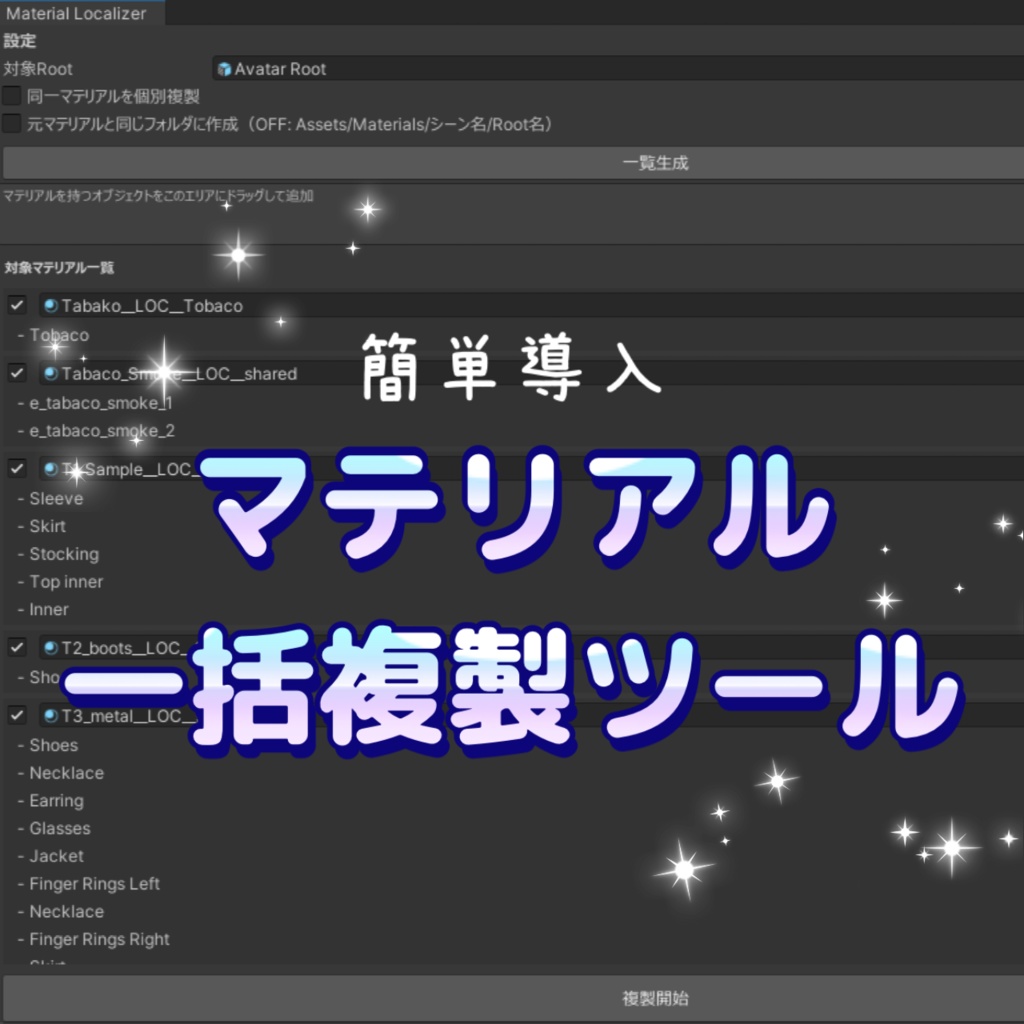This screenshot has width=1024, height=1024.
Task: Uncheck the Tabaco_Smoke__LOC__shared material
Action: tap(15, 374)
